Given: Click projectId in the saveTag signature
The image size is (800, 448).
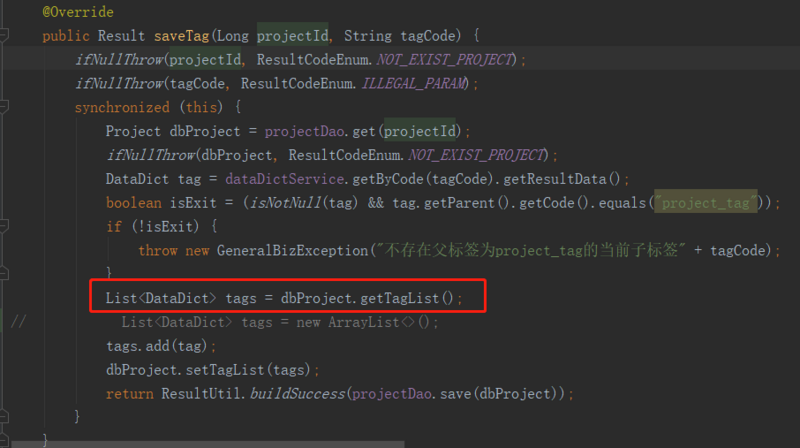Looking at the screenshot, I should 292,36.
